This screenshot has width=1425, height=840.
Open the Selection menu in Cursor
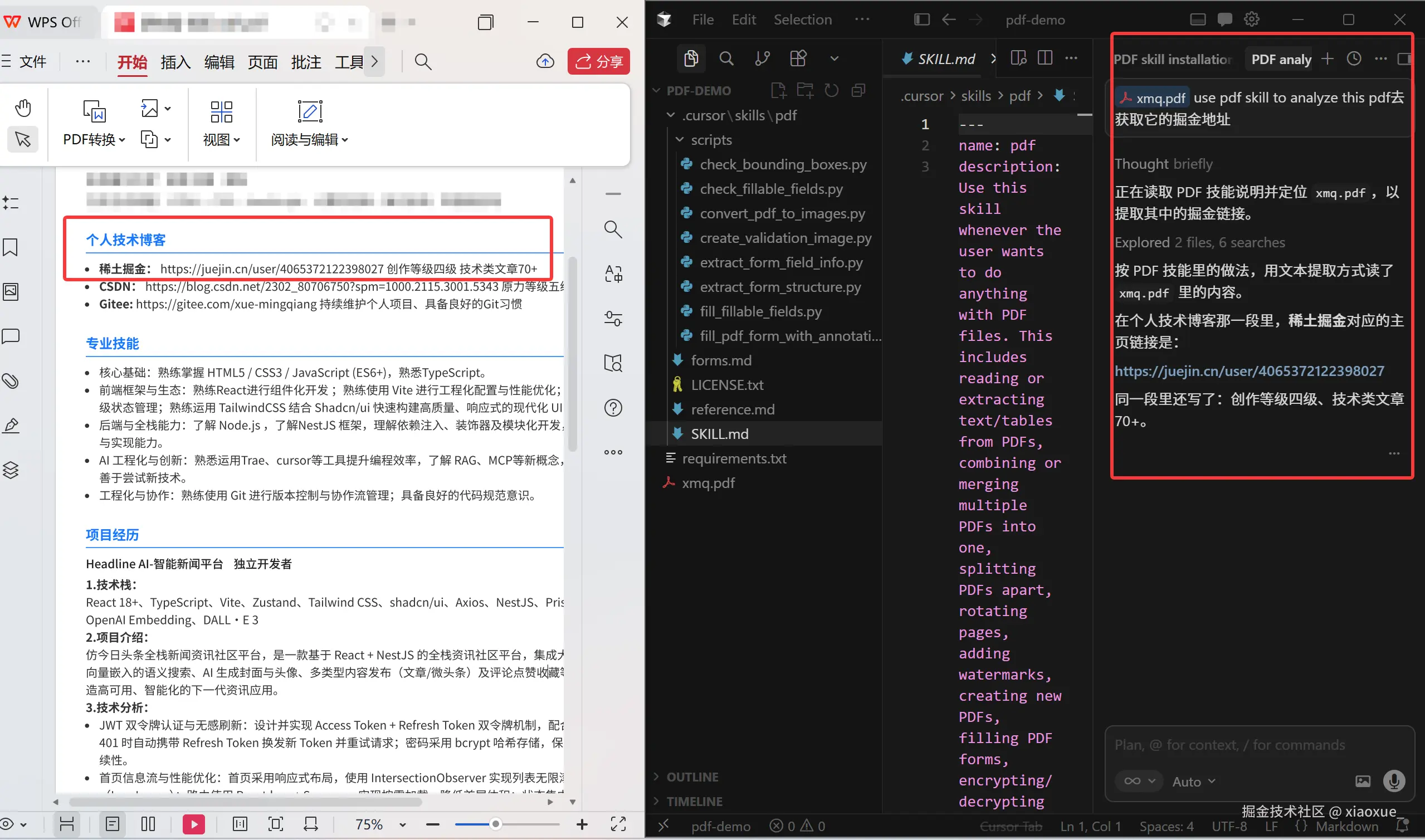pos(803,19)
